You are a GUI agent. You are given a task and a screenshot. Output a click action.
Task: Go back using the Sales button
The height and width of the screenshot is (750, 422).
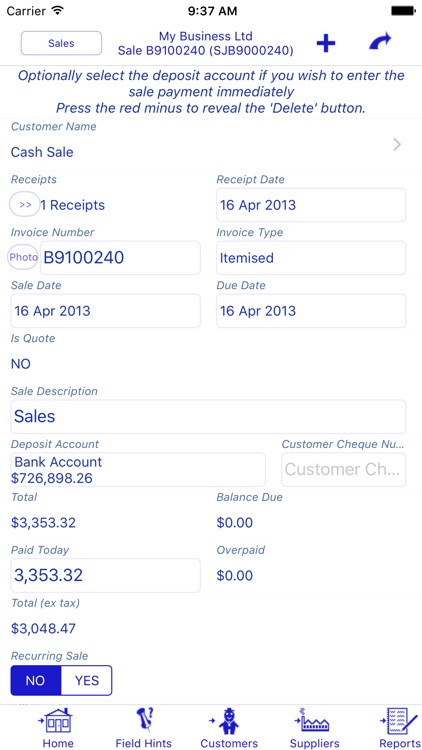coord(61,43)
